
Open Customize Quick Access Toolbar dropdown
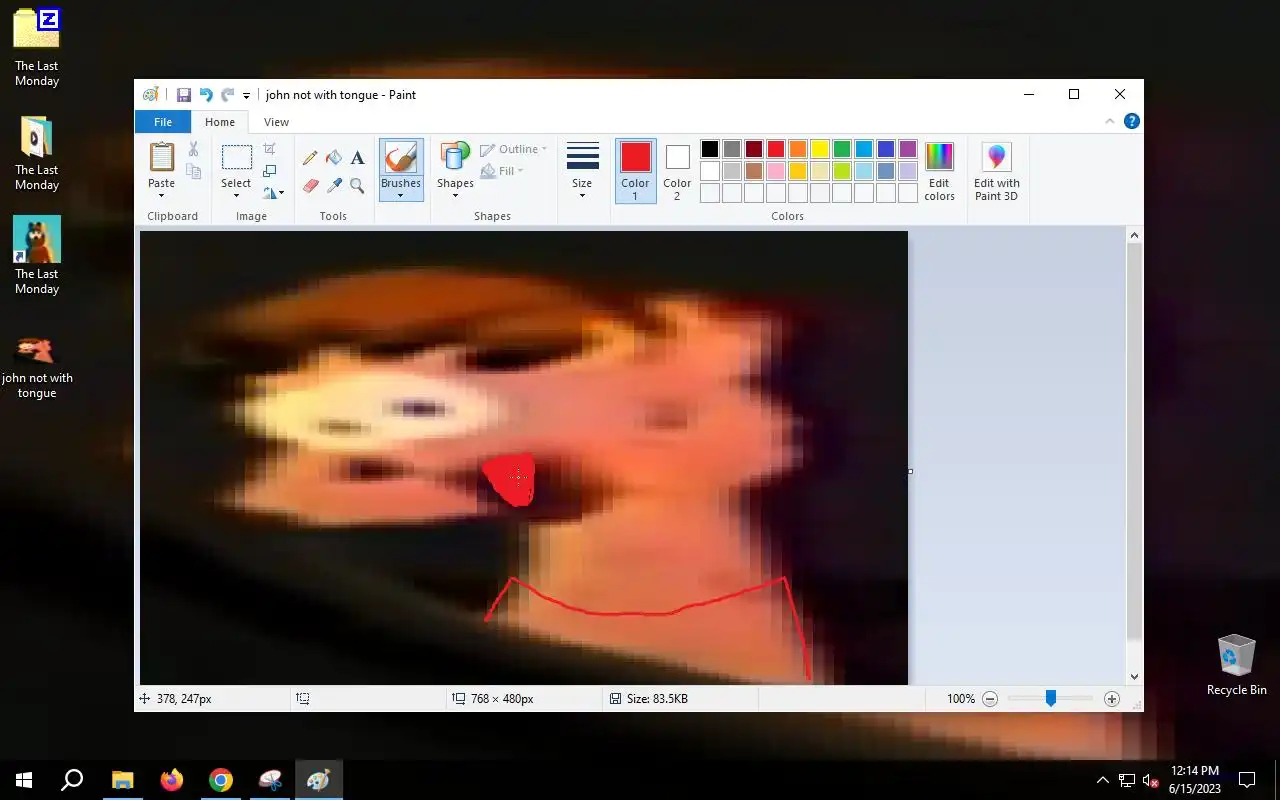[246, 96]
